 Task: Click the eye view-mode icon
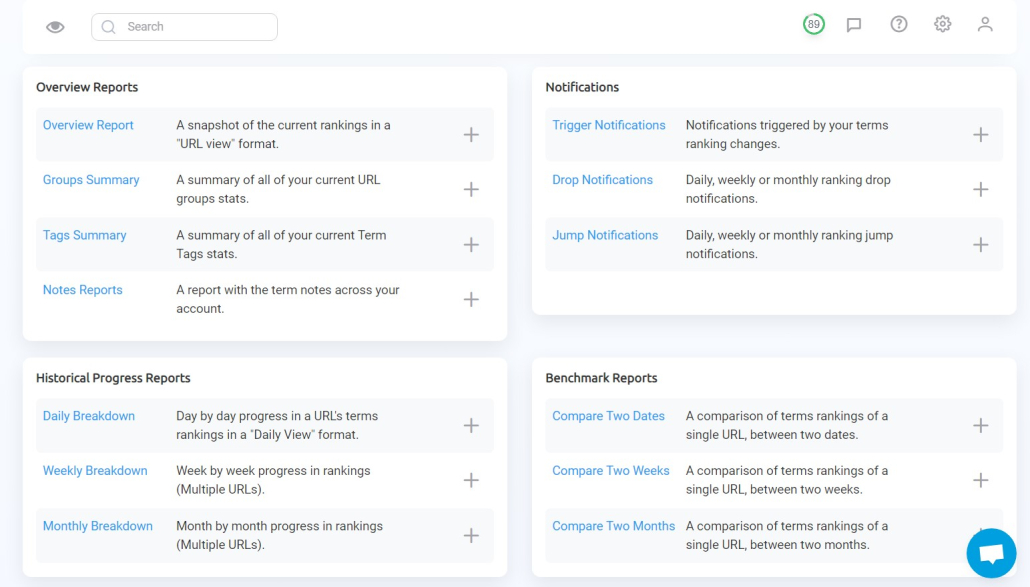coord(55,27)
